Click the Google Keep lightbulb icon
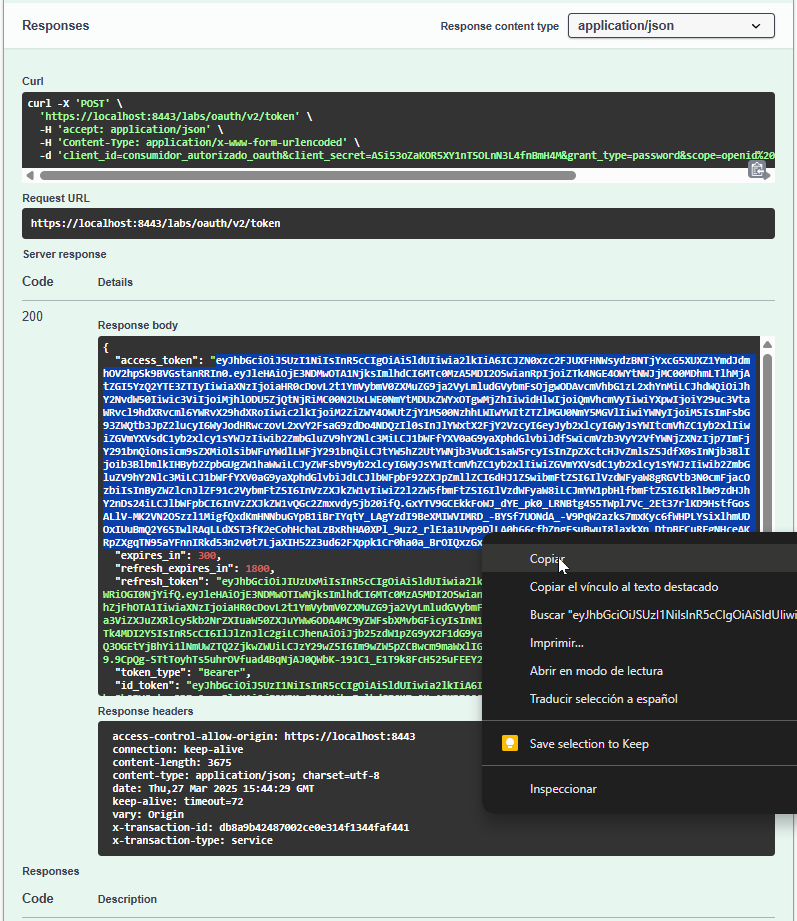Screen dimensions: 797x921 509,744
